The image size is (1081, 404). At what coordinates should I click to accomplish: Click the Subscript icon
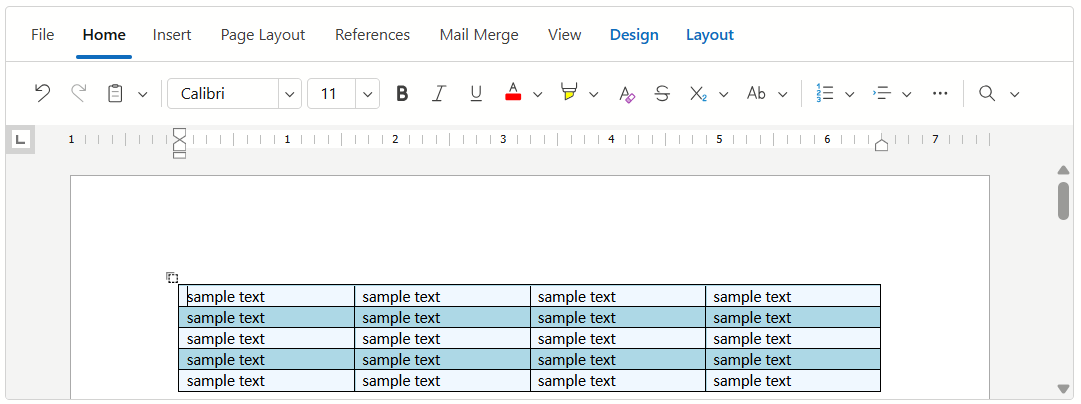(698, 93)
